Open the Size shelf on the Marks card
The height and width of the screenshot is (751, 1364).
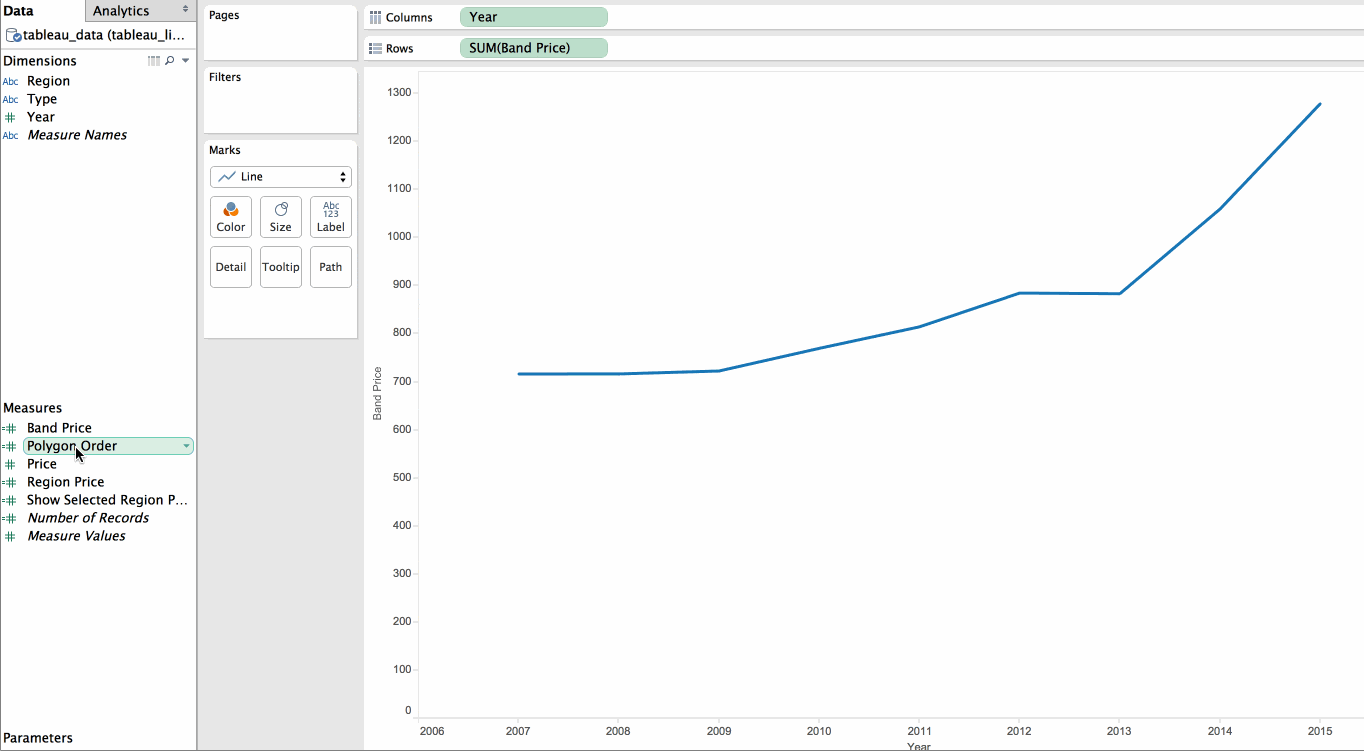280,216
